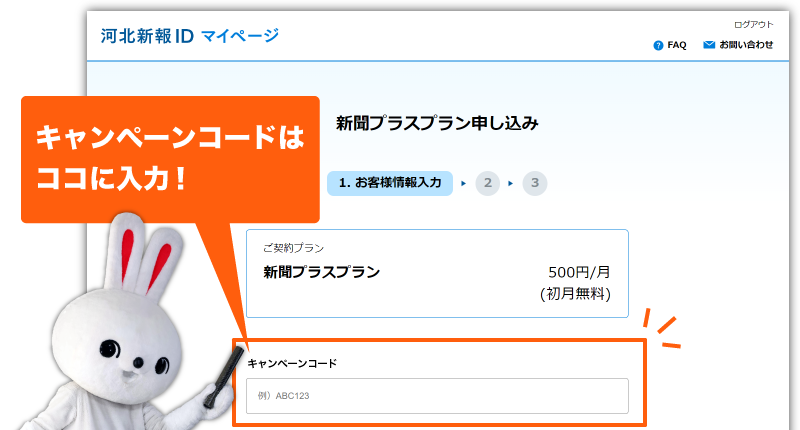Click into the キャンペーンコード input field
Viewport: 800px width, 430px height.
(x=437, y=396)
